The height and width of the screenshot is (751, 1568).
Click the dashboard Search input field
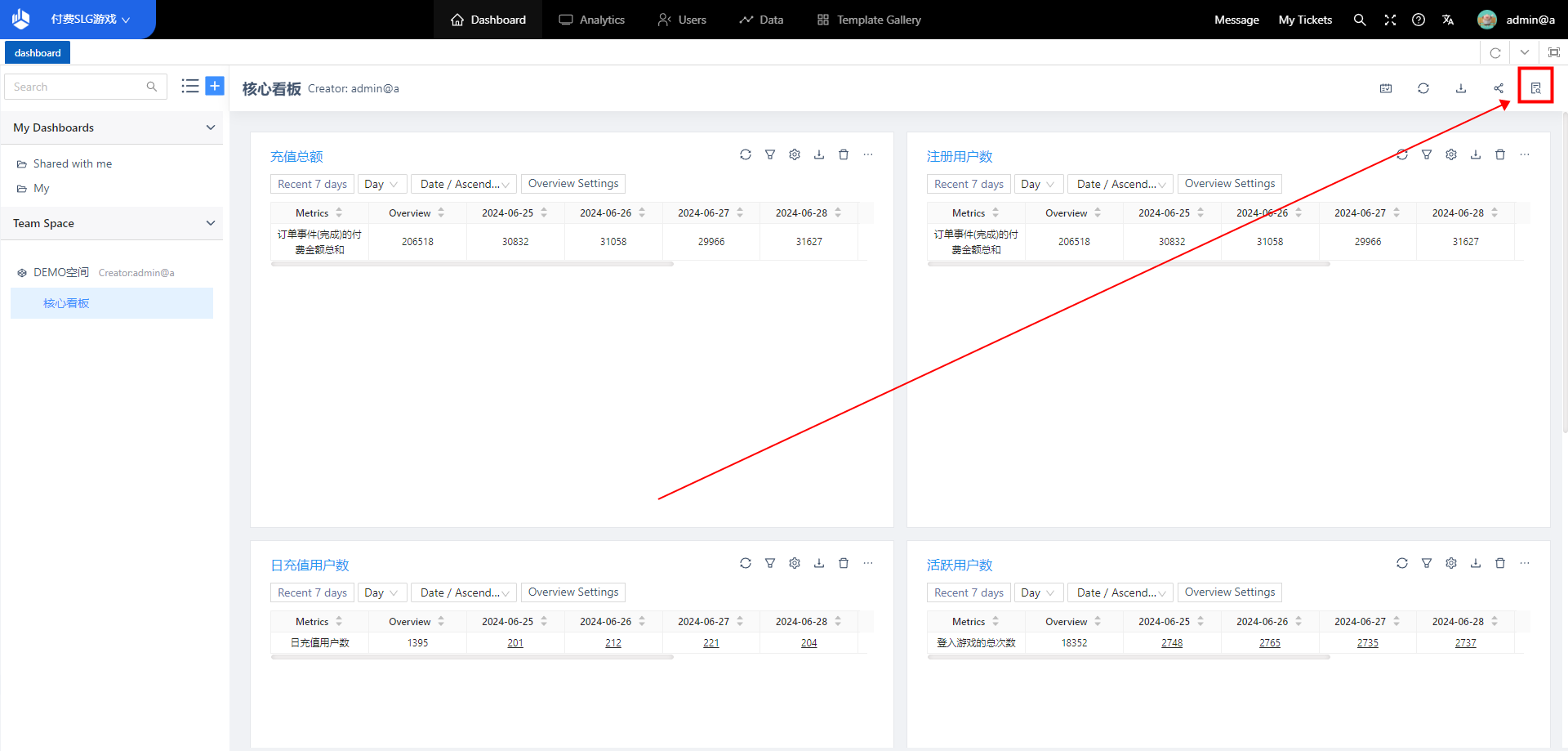tap(78, 87)
